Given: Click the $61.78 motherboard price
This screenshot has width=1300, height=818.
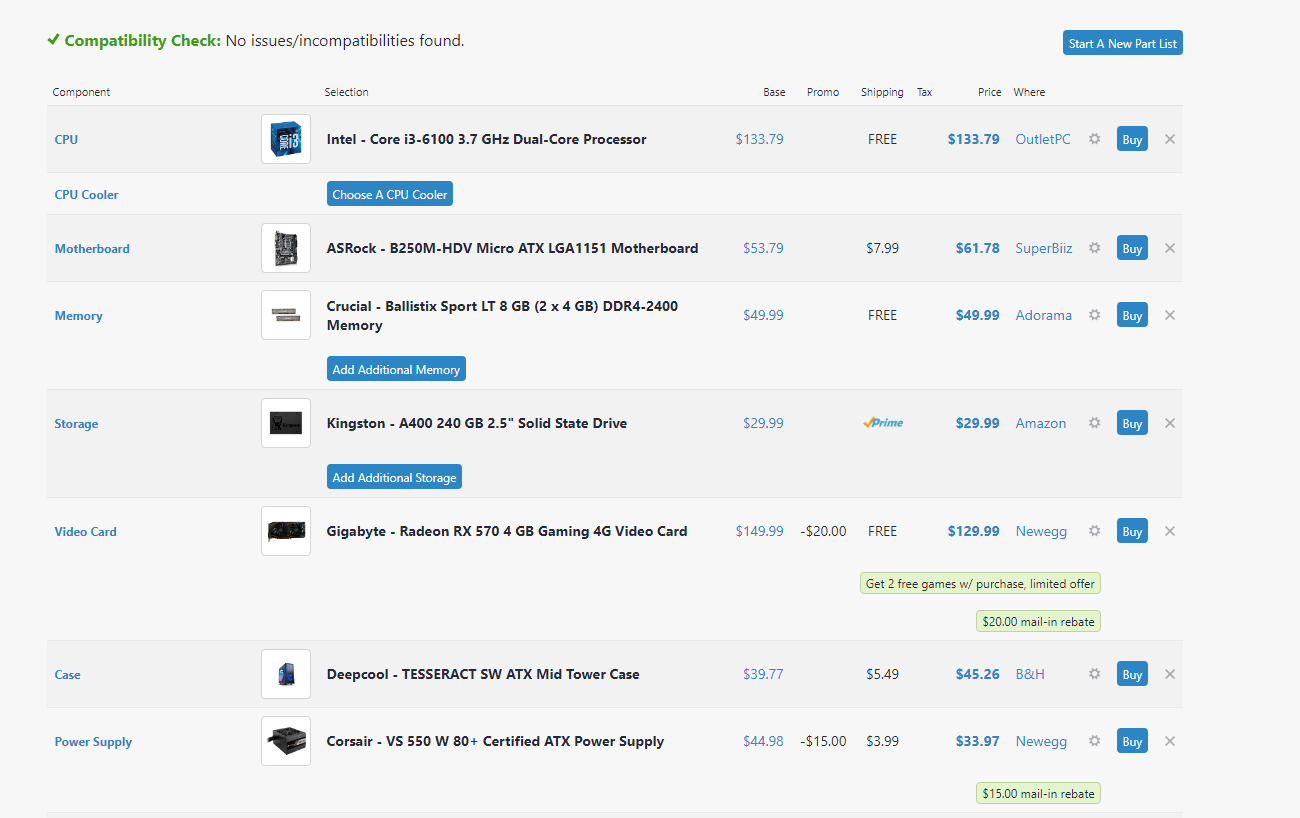Looking at the screenshot, I should tap(977, 248).
